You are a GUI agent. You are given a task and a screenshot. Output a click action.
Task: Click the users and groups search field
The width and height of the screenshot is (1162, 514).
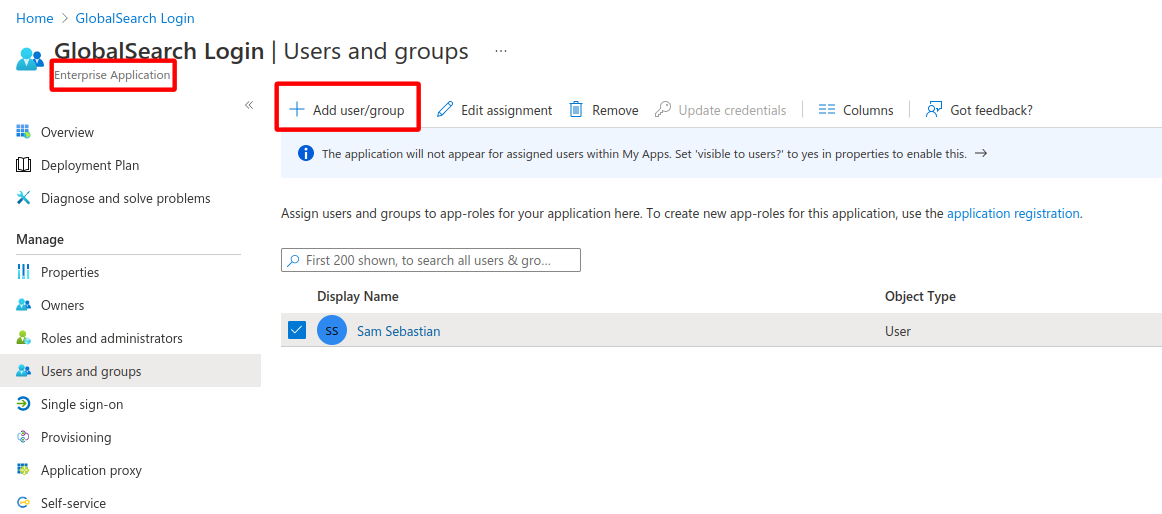pyautogui.click(x=431, y=261)
